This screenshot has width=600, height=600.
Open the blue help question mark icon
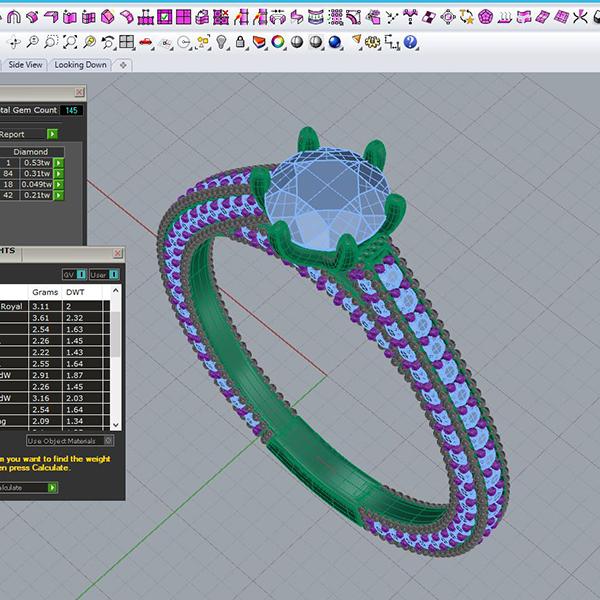tap(410, 42)
